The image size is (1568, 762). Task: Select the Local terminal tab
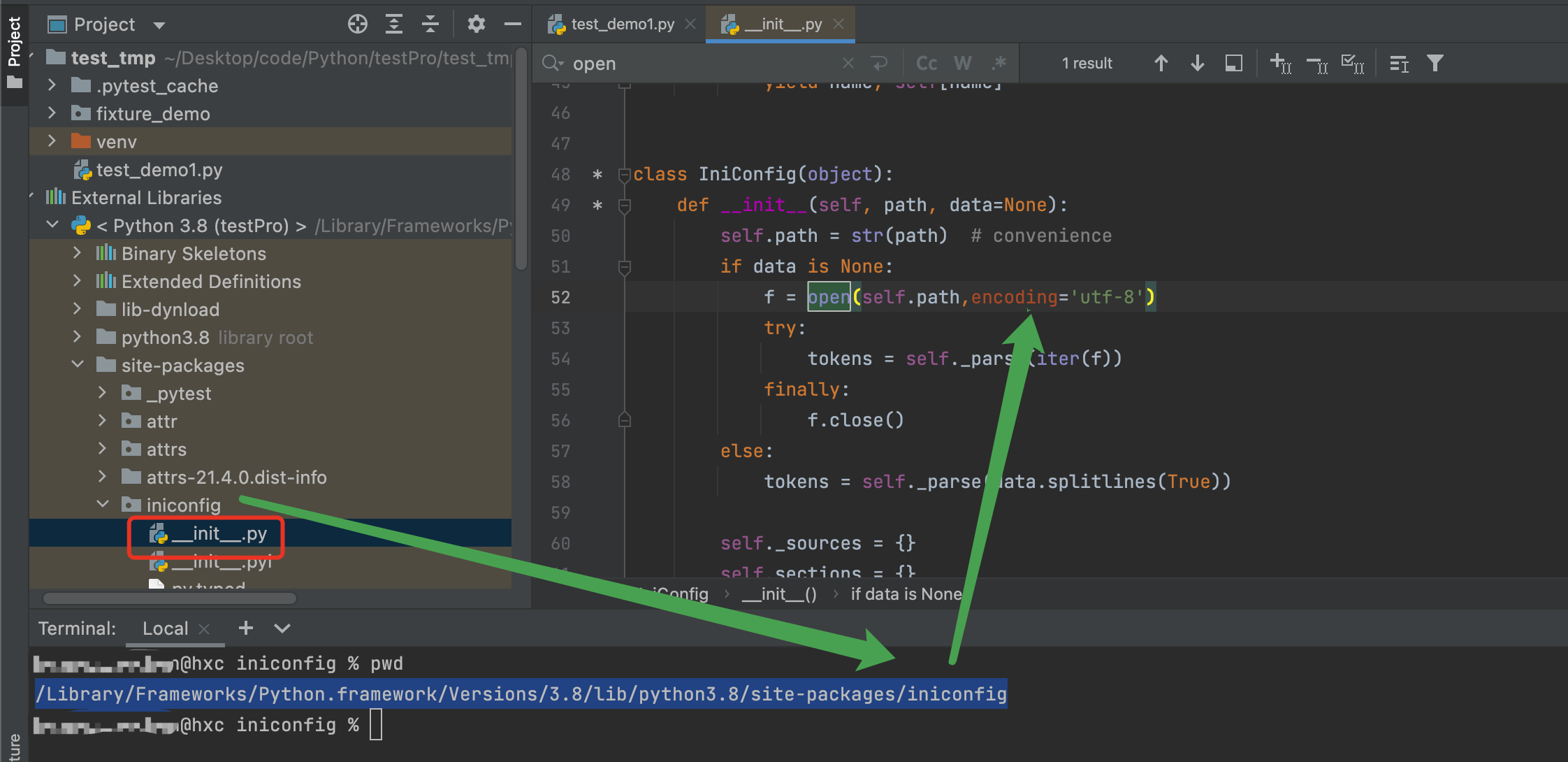pos(165,628)
